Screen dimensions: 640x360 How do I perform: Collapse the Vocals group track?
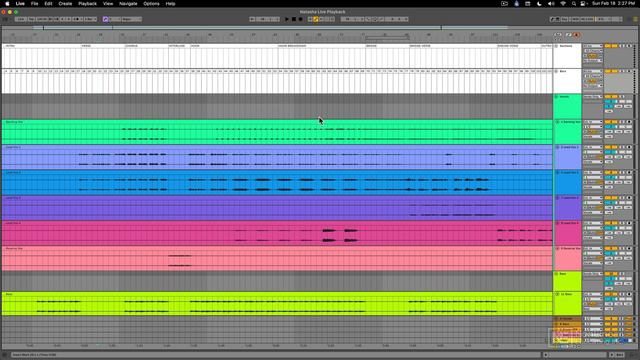click(556, 97)
